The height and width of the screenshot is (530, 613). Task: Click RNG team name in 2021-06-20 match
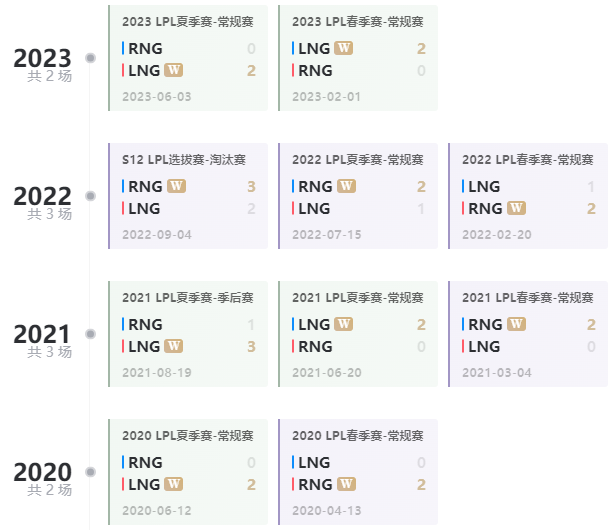click(x=315, y=347)
